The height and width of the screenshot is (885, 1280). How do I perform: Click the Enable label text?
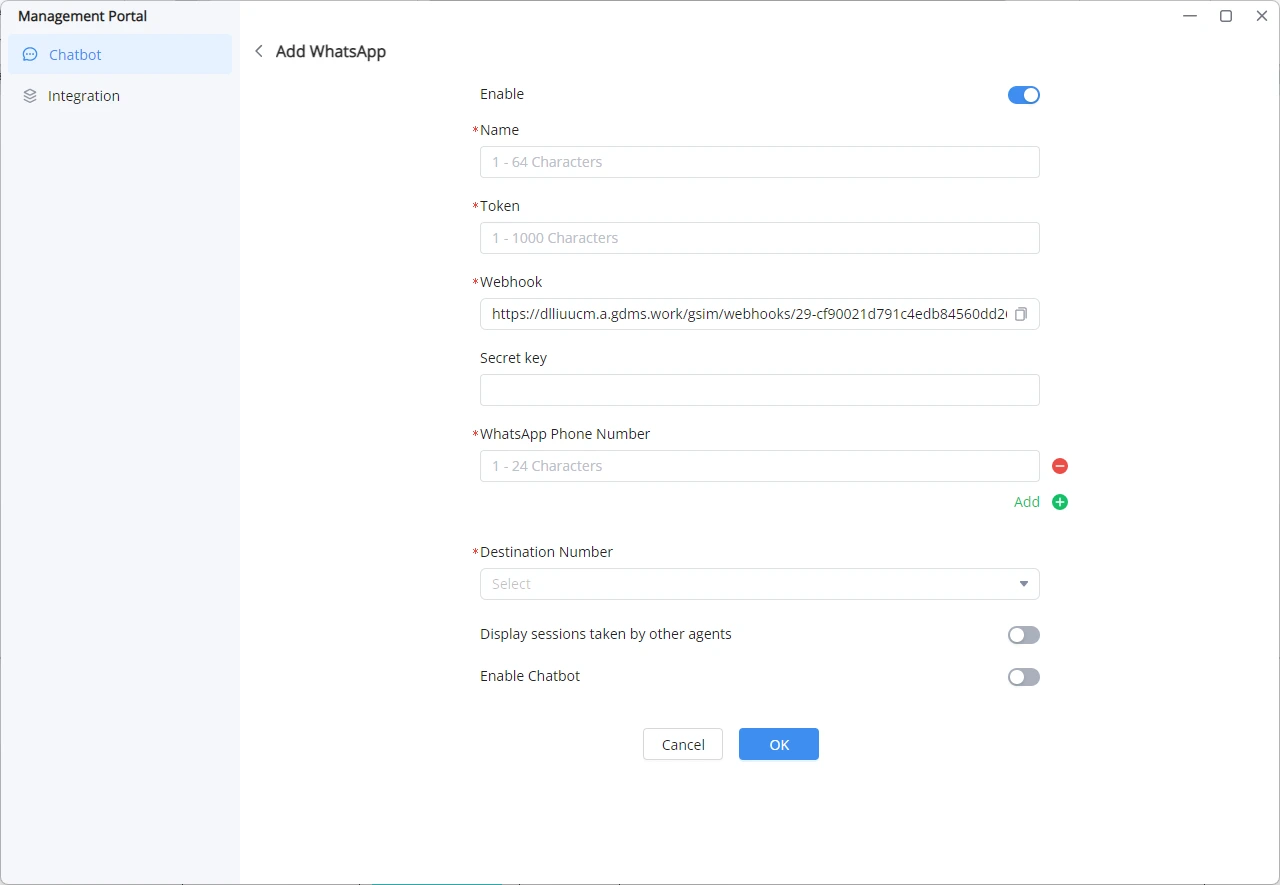point(502,94)
